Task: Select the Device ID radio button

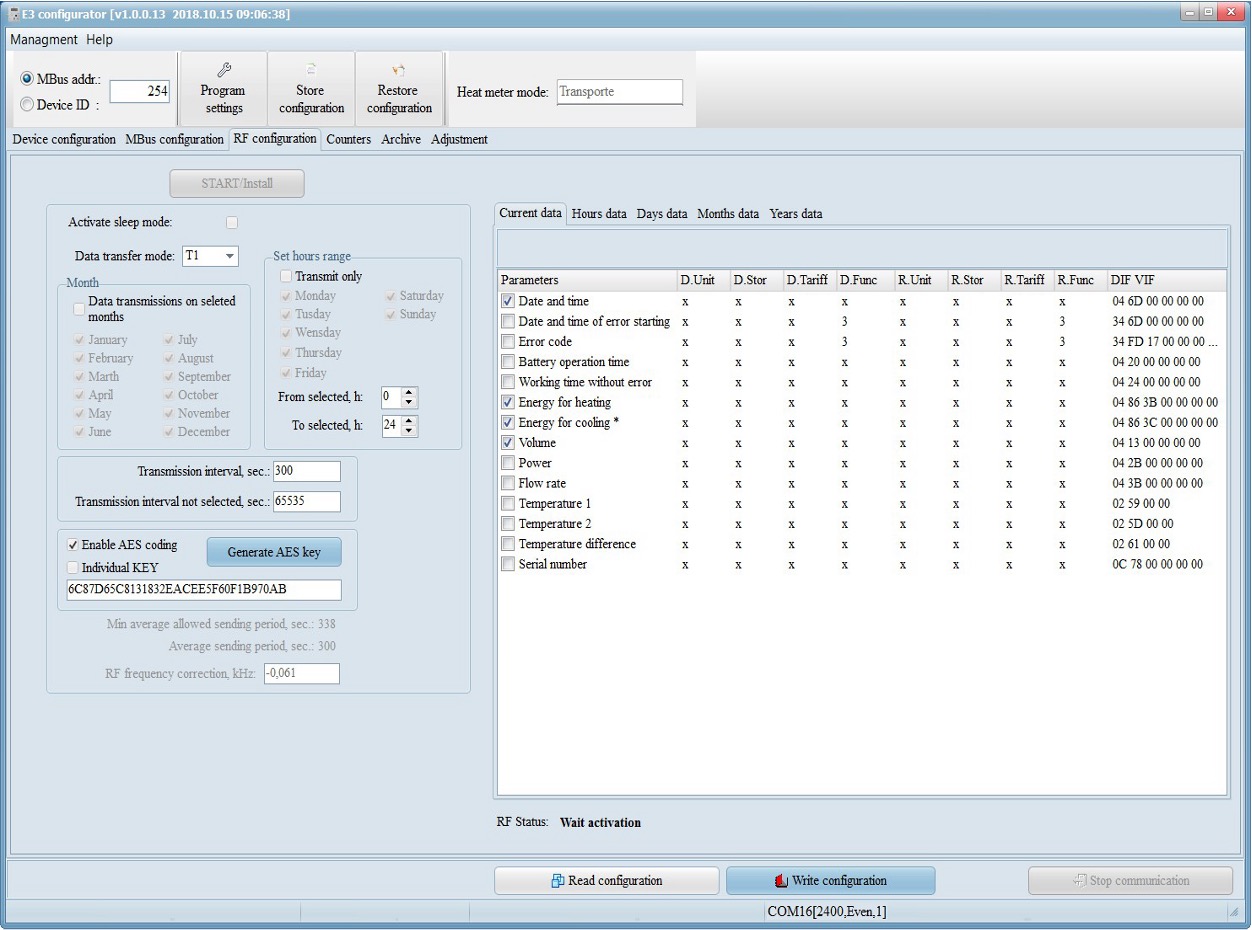Action: [28, 105]
